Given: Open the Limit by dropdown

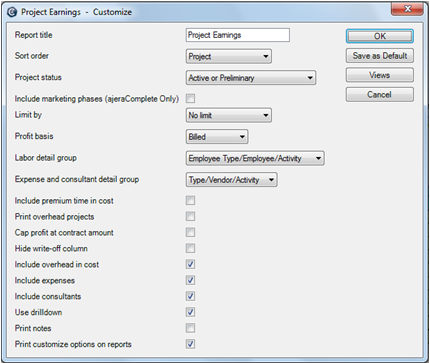Looking at the screenshot, I should click(229, 115).
